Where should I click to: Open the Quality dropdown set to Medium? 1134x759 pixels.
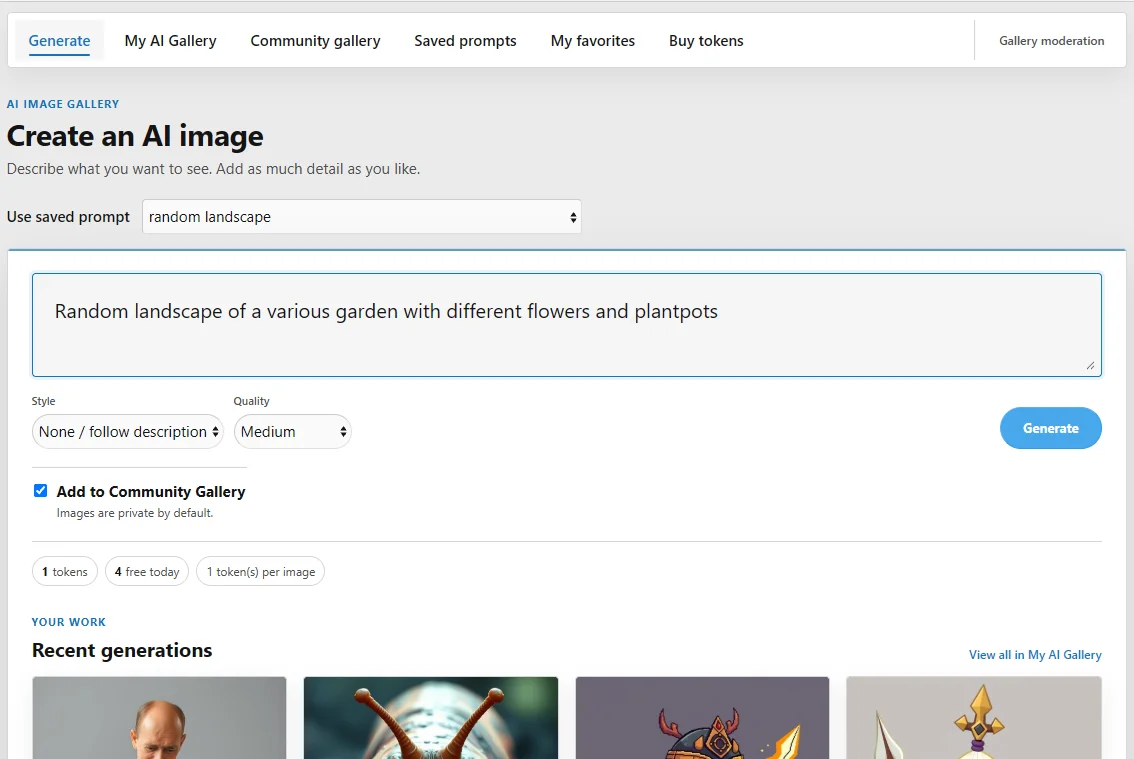pyautogui.click(x=292, y=431)
